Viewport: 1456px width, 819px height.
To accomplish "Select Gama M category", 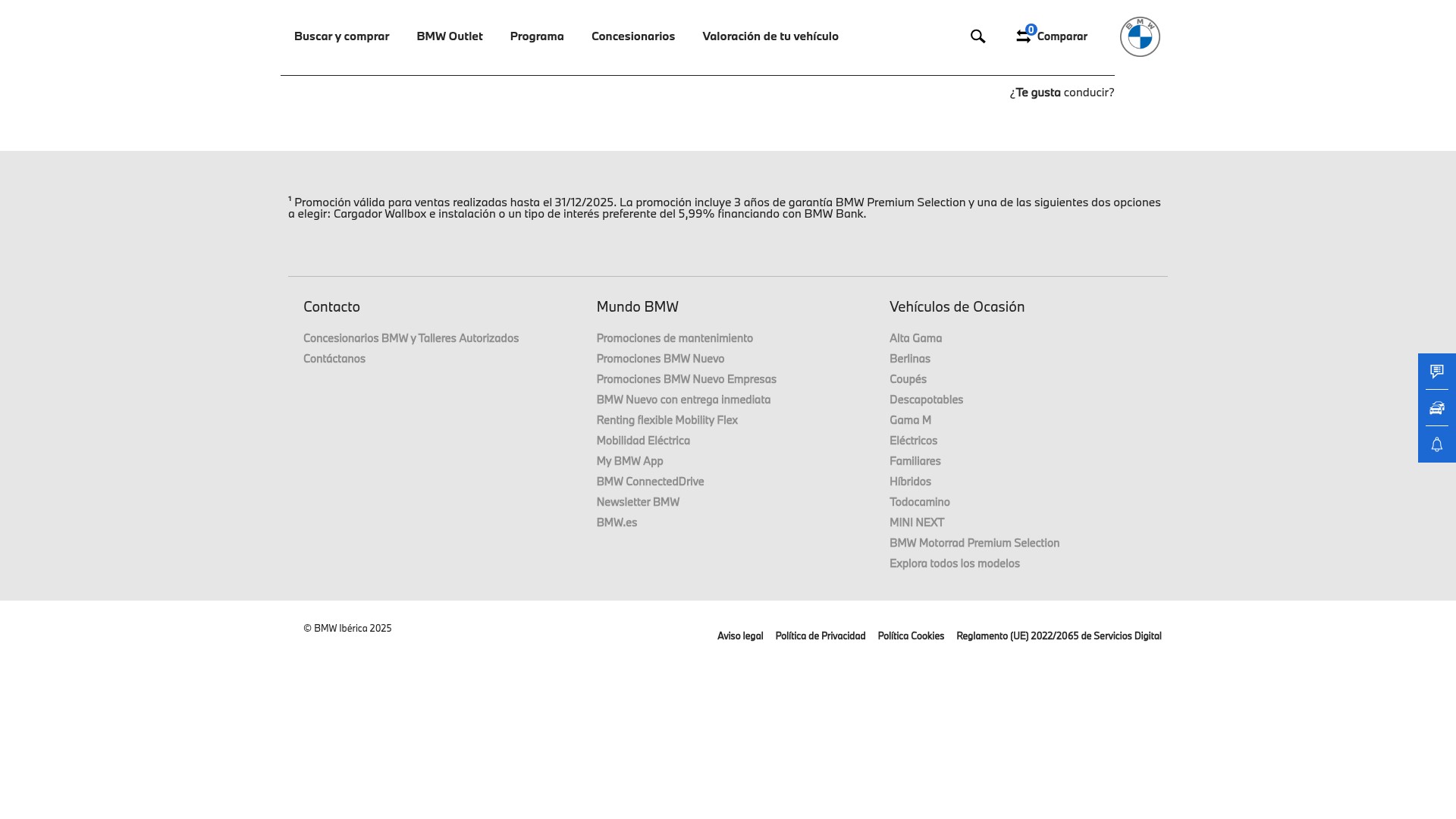I will click(910, 420).
